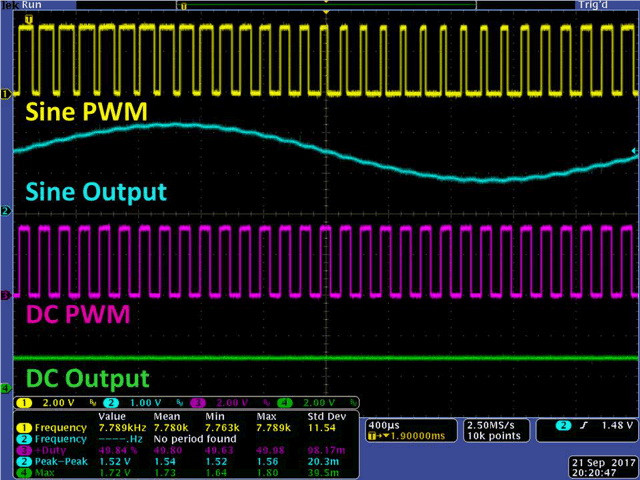Screen dimensions: 640x480
Task: Click the yellow channel 1 badge in scale bar
Action: [x=24, y=403]
